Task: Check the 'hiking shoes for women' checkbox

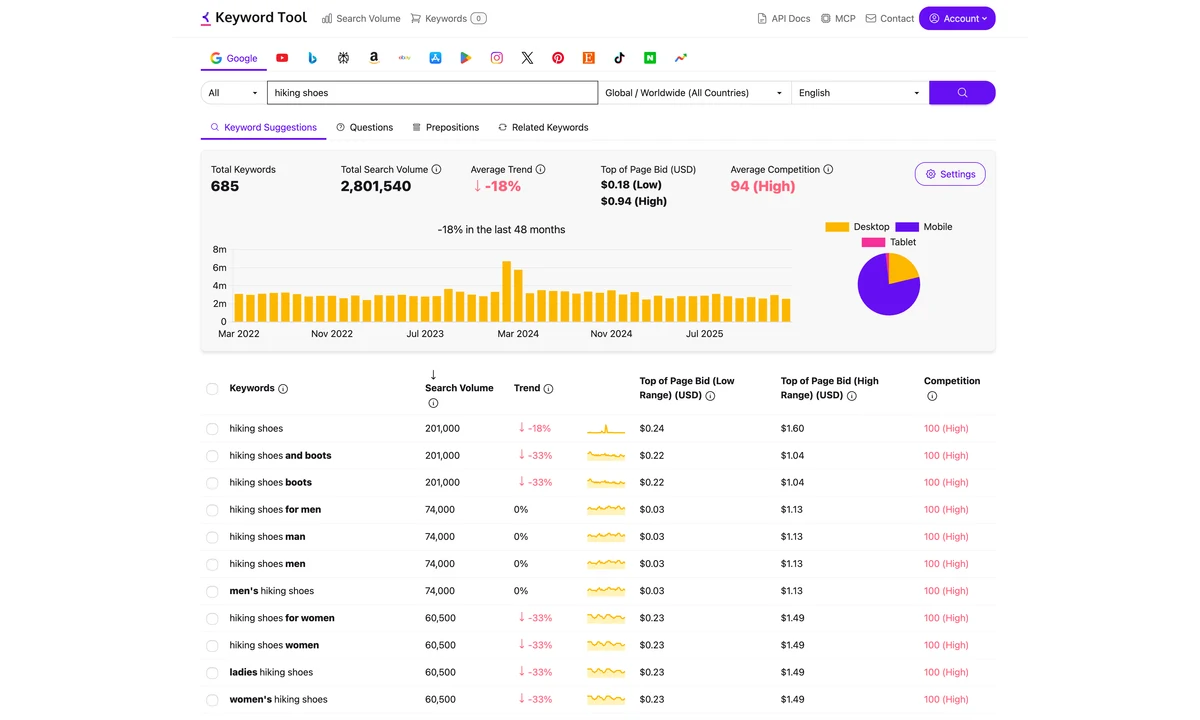Action: [212, 618]
